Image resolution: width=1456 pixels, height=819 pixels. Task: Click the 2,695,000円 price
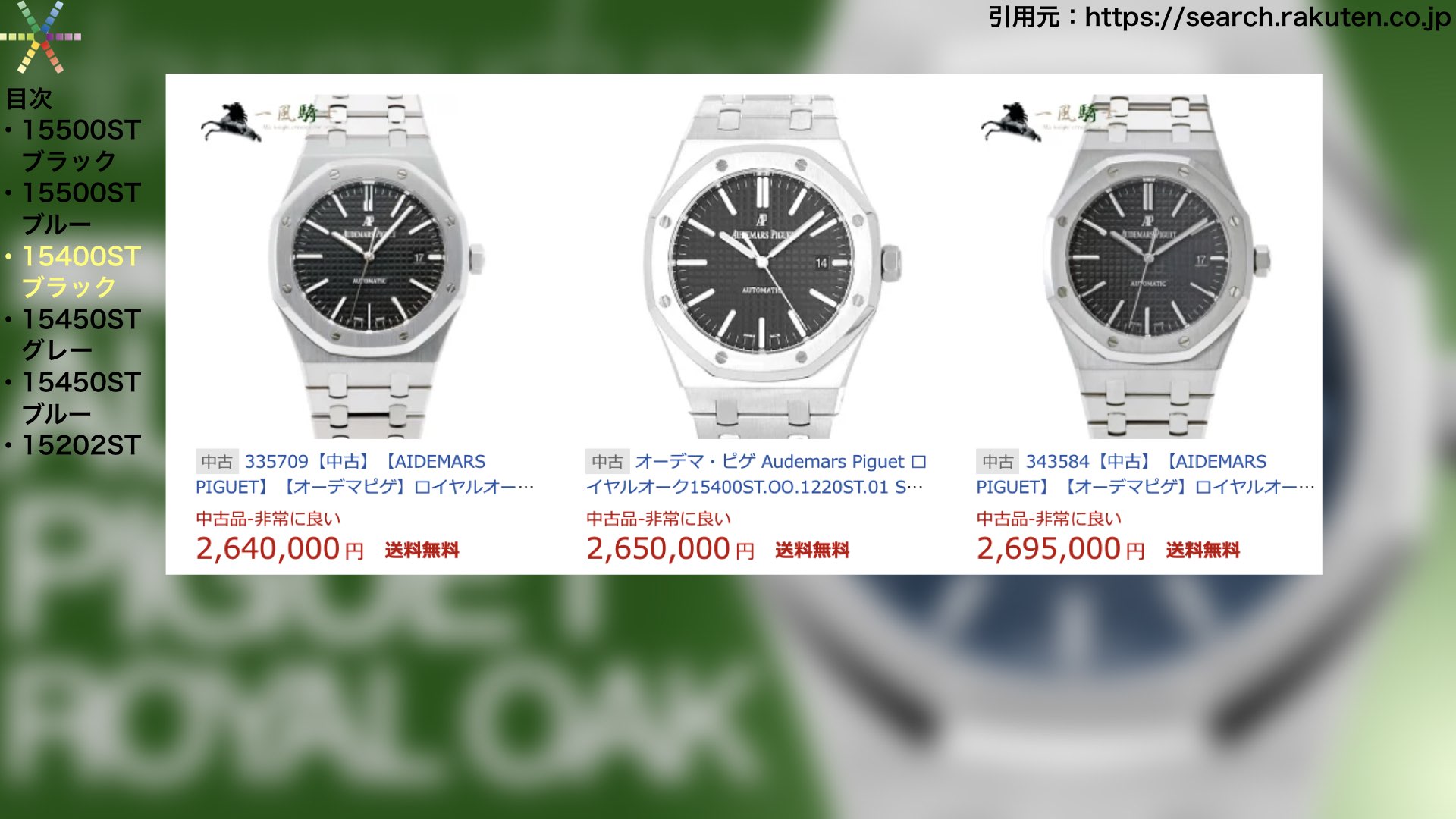click(1060, 549)
